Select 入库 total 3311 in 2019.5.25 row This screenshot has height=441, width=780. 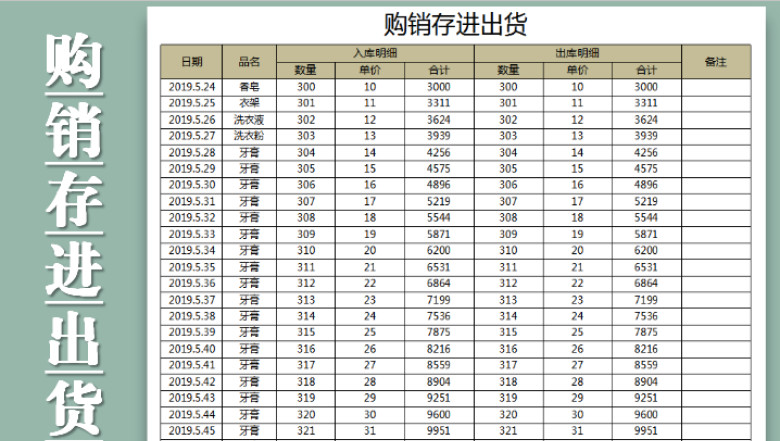coord(439,103)
